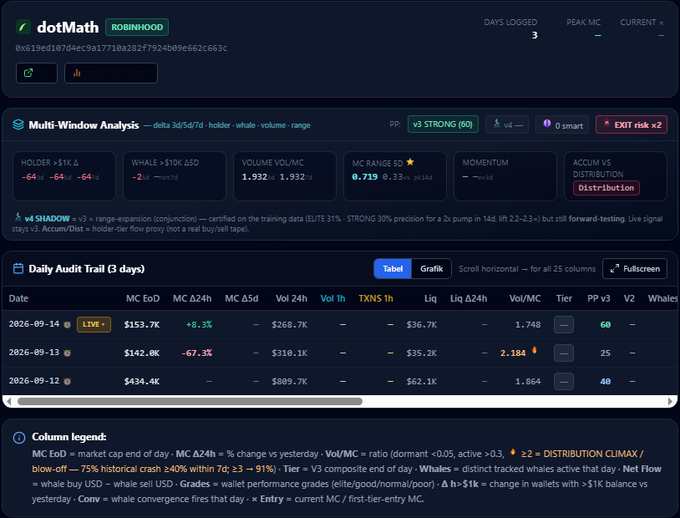Click the Tier dash box in the 2026-09-14 row
Screen dimensions: 680x518
[x=564, y=325]
